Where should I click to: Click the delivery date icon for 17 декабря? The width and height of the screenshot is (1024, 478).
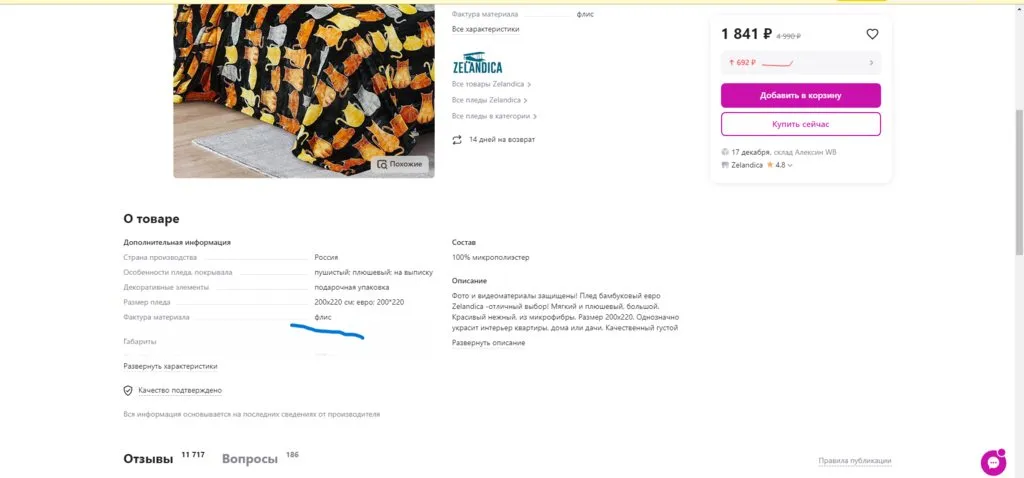pyautogui.click(x=725, y=152)
